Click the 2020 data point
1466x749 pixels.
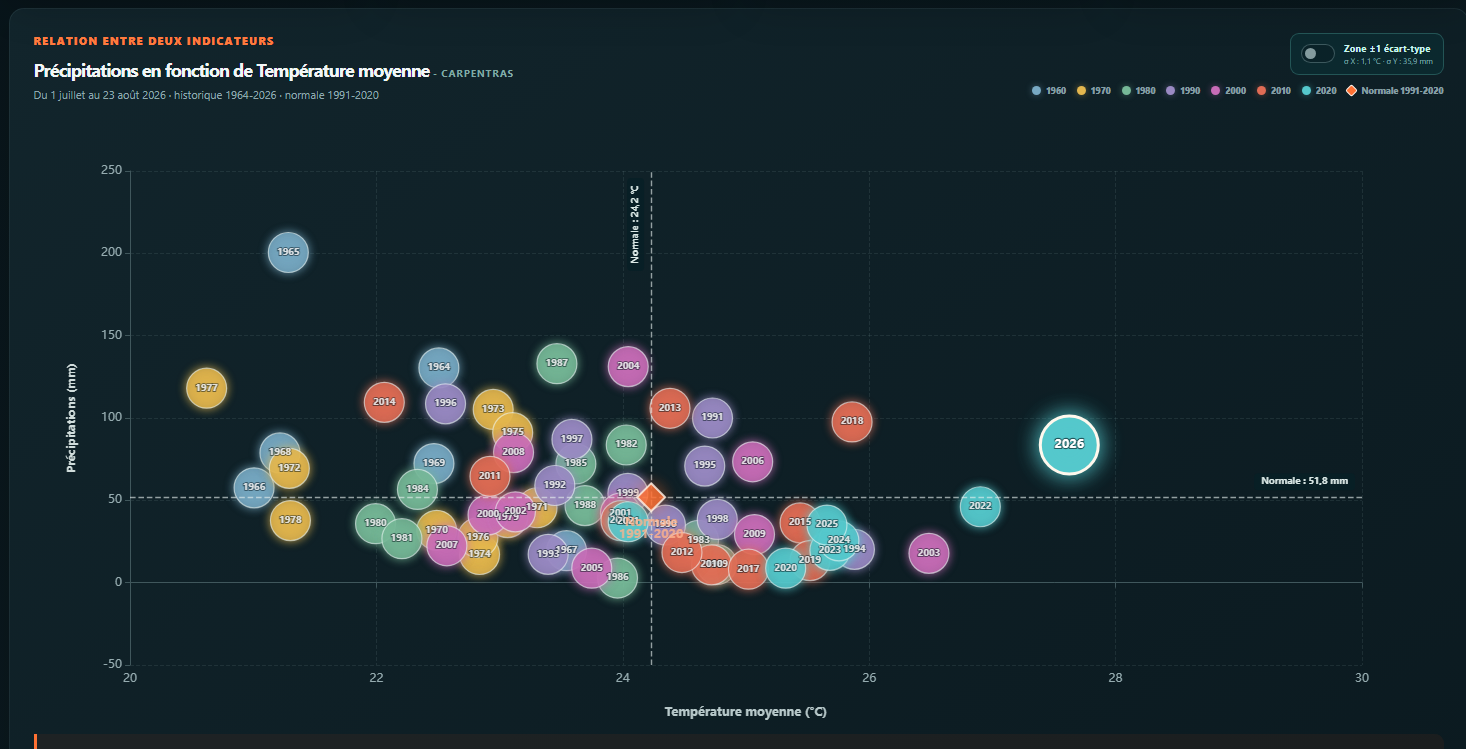[786, 568]
